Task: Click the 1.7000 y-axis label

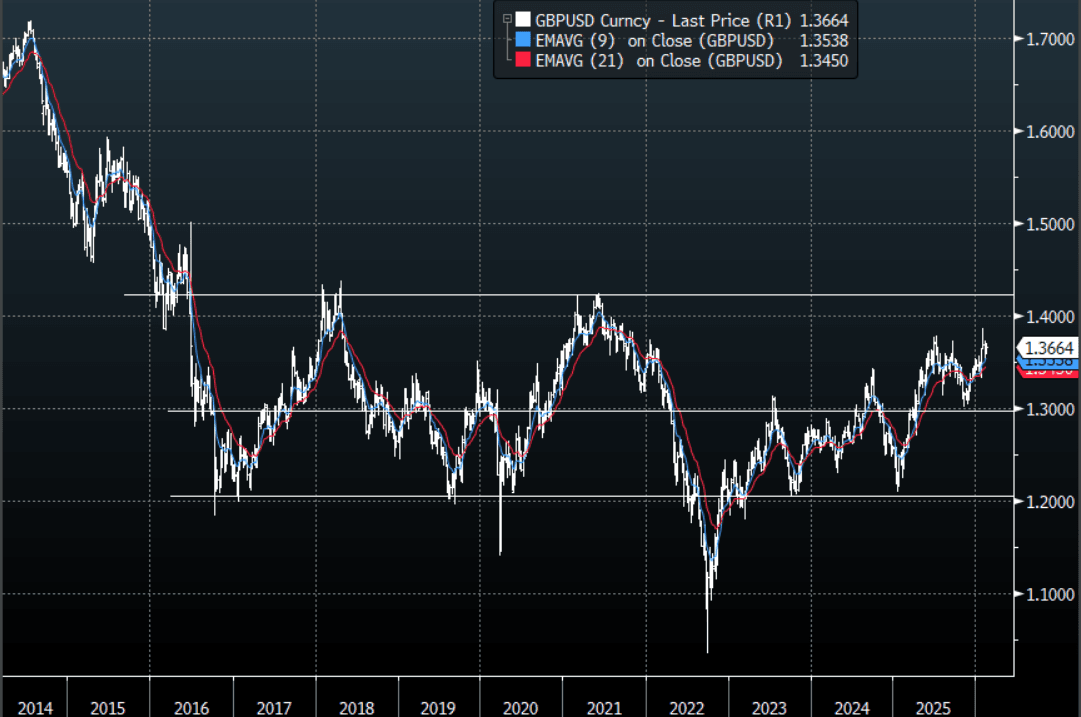Action: pos(1050,39)
